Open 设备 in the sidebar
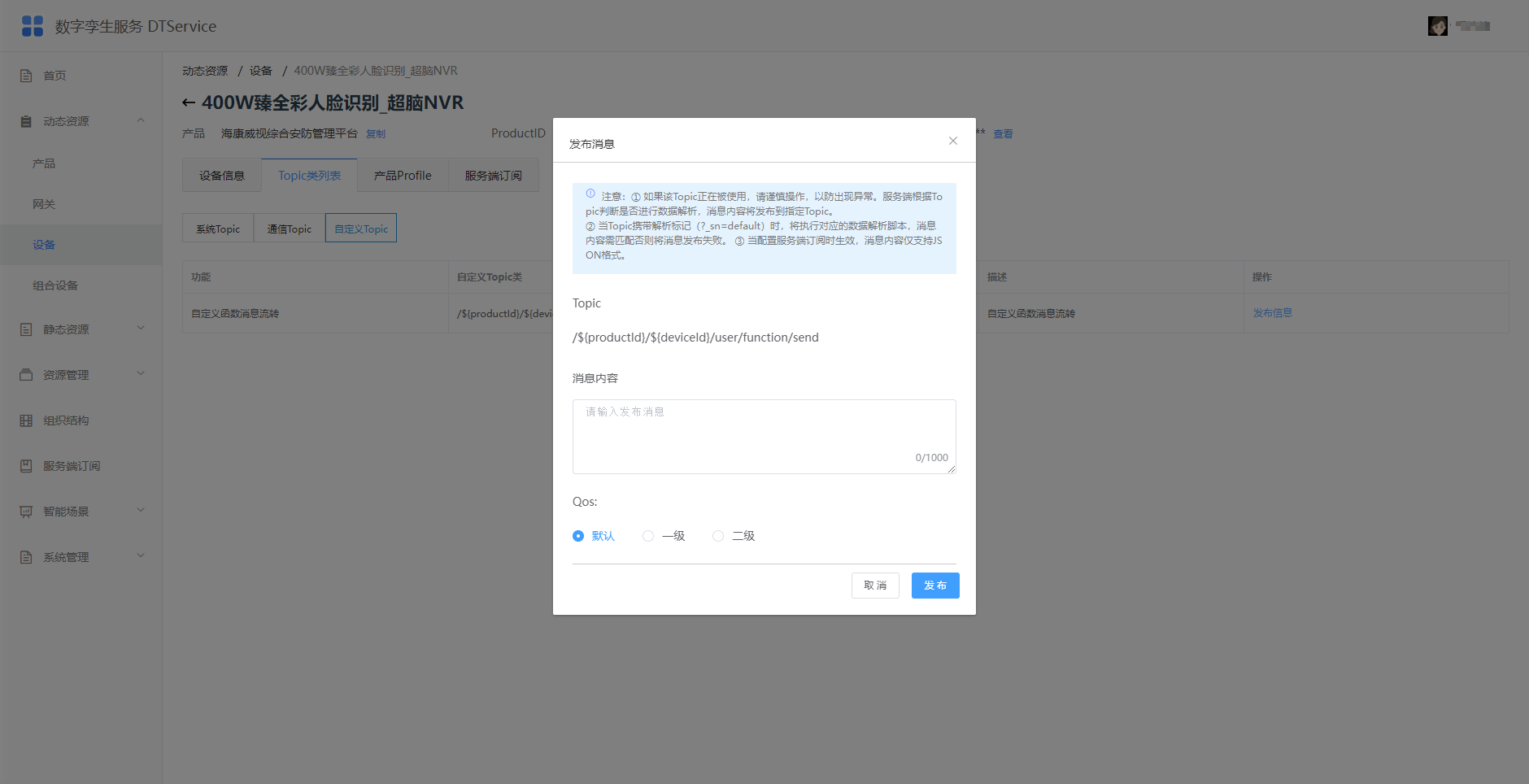The height and width of the screenshot is (784, 1529). click(x=81, y=245)
